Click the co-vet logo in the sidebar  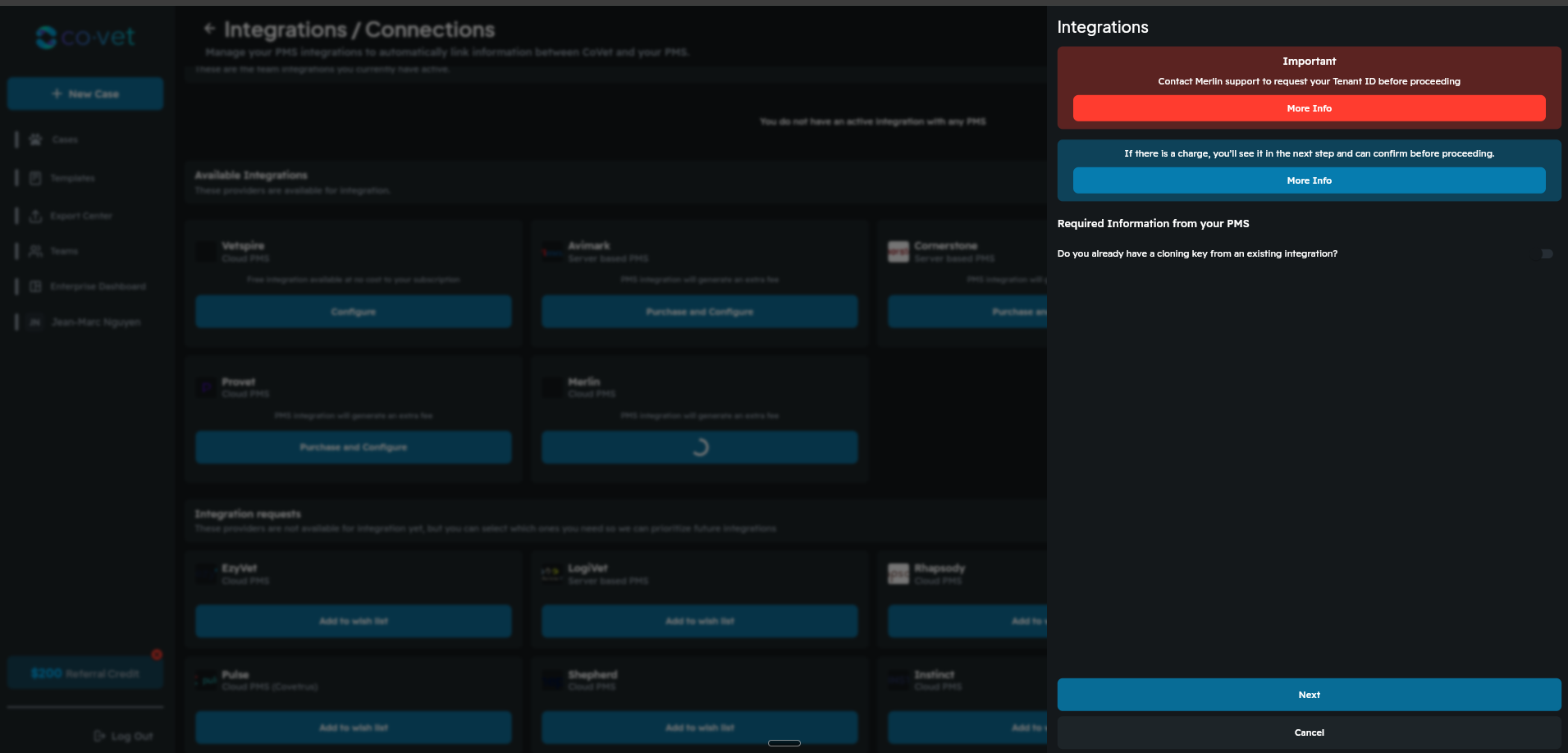(85, 37)
